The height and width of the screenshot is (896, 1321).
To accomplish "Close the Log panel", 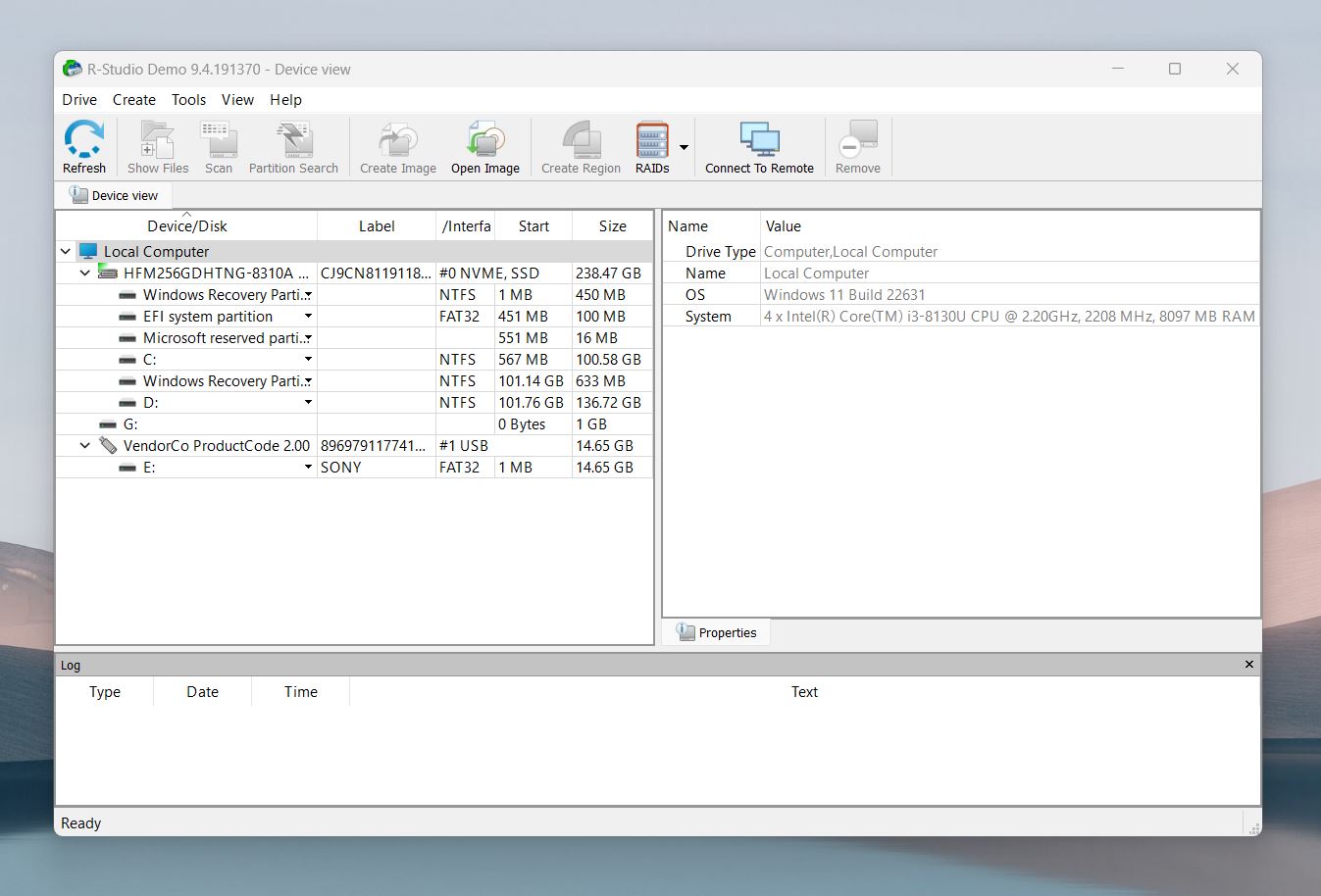I will coord(1248,665).
